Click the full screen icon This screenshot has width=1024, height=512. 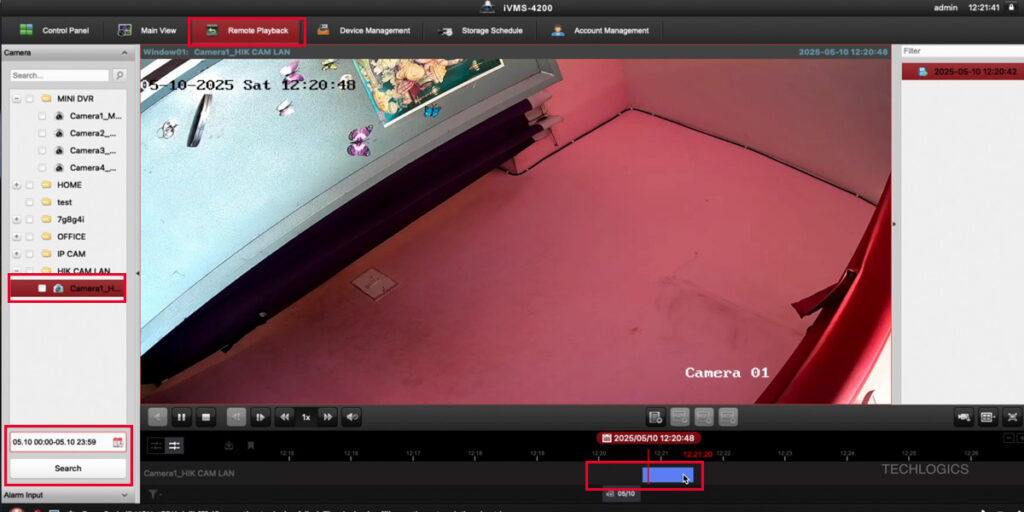tap(1012, 417)
